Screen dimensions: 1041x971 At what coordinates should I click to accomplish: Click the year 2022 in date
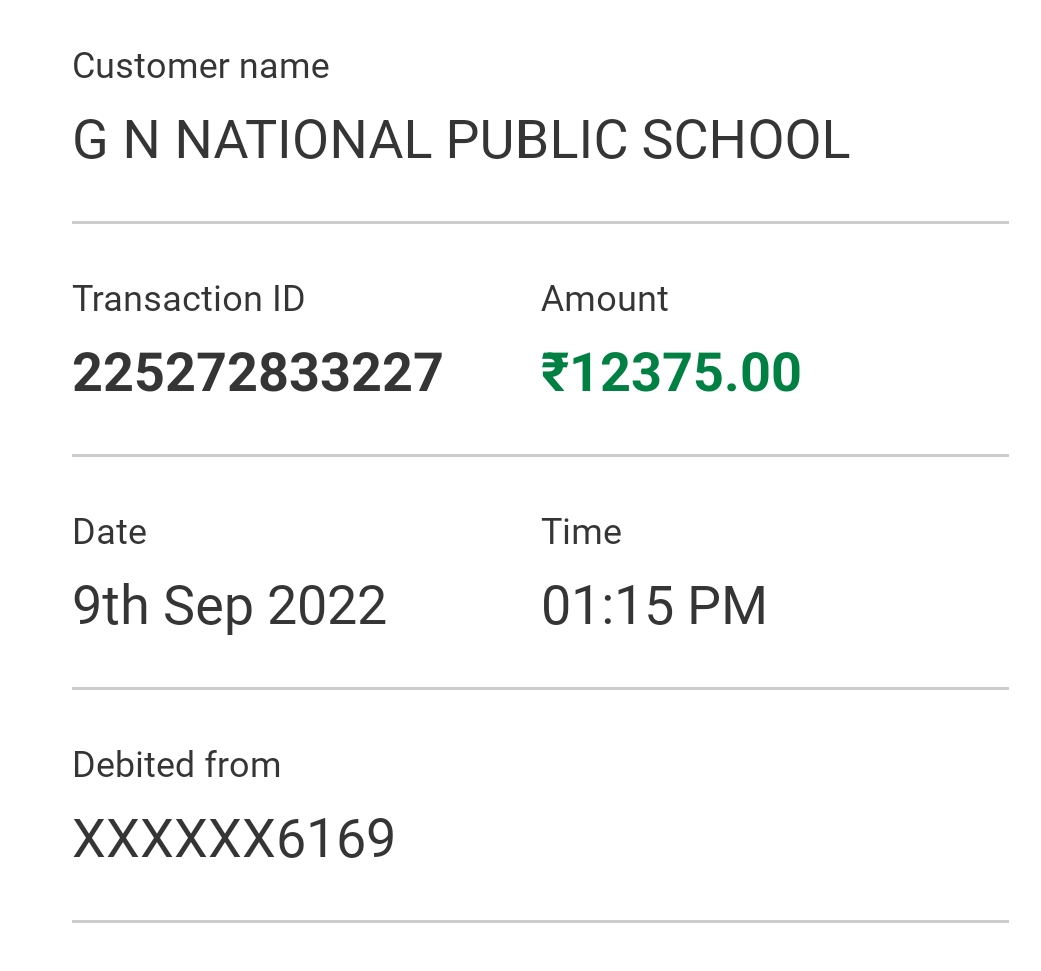point(327,606)
